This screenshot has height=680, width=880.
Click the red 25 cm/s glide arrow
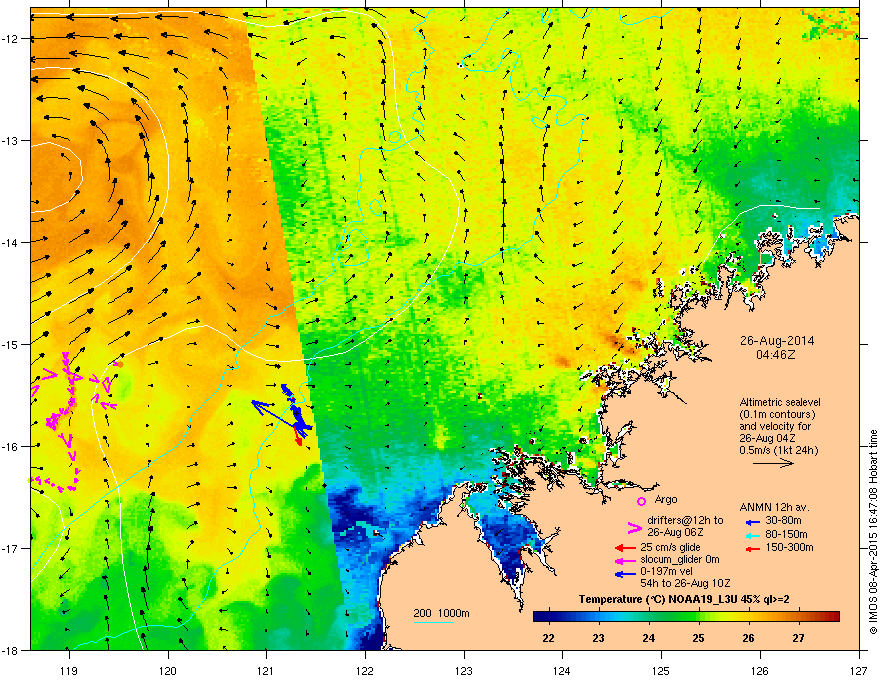point(625,548)
